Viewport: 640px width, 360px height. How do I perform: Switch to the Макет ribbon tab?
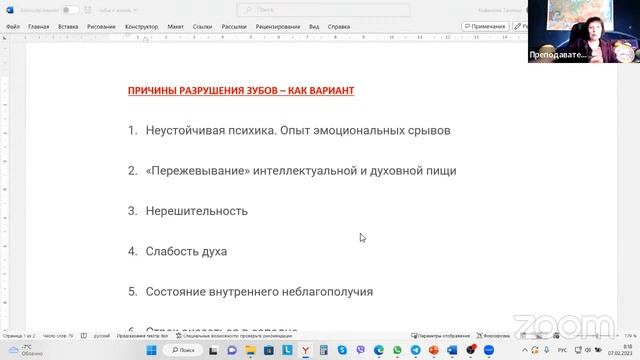point(176,27)
